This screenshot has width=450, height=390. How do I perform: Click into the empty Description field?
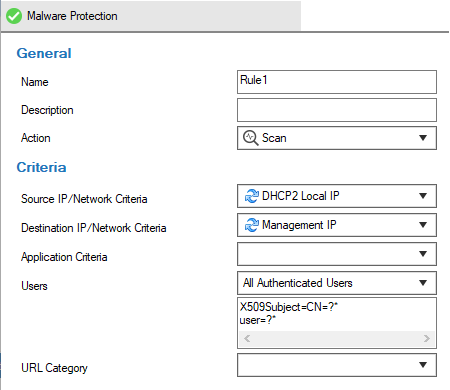[337, 110]
